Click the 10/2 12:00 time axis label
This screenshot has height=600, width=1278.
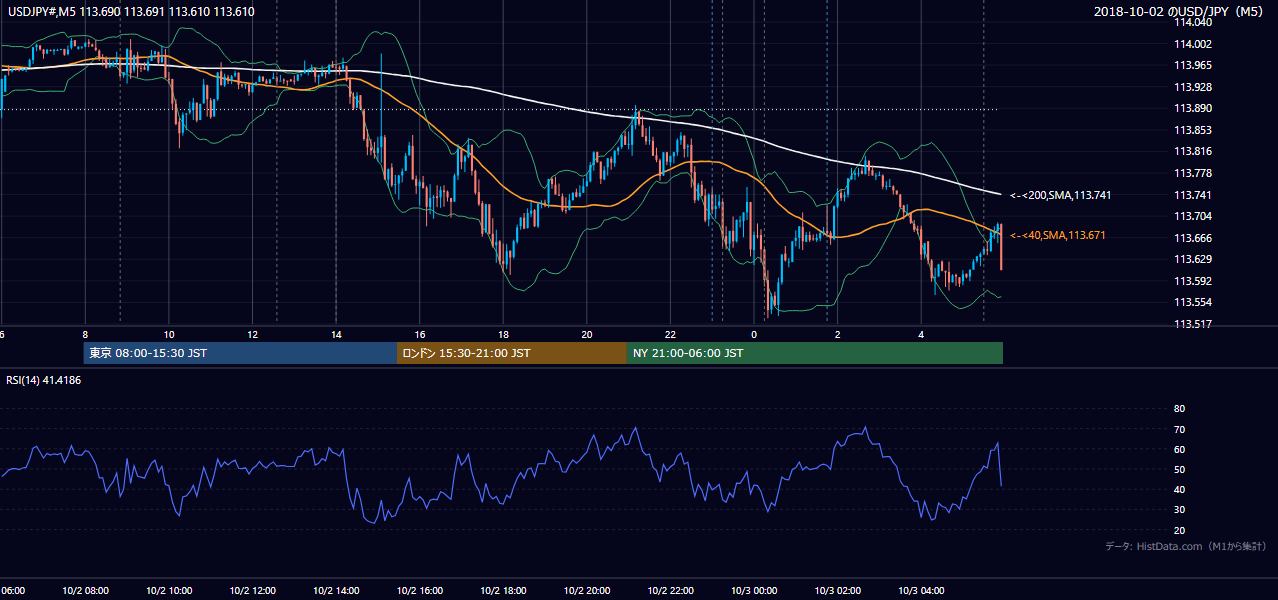tap(252, 591)
